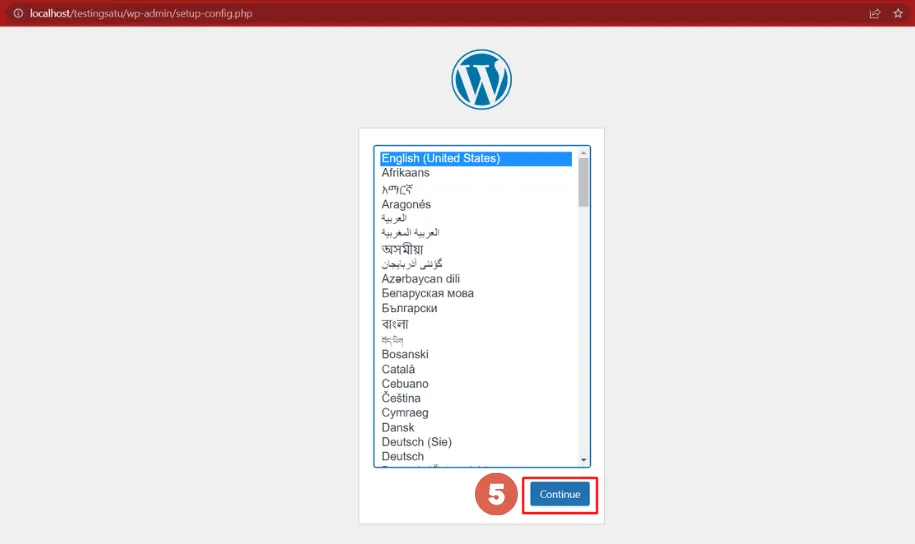Screen dimensions: 915x544
Task: Choose Azərbaycan dili language
Action: (476, 278)
